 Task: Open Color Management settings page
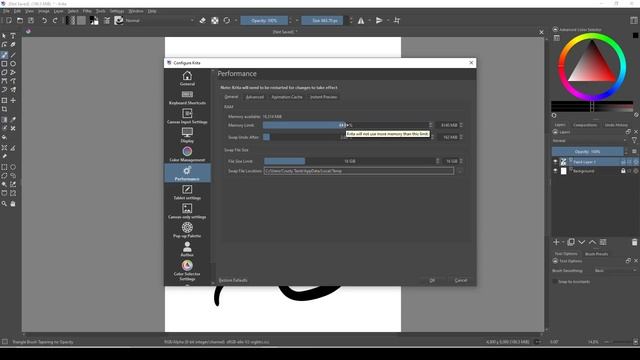tap(187, 154)
